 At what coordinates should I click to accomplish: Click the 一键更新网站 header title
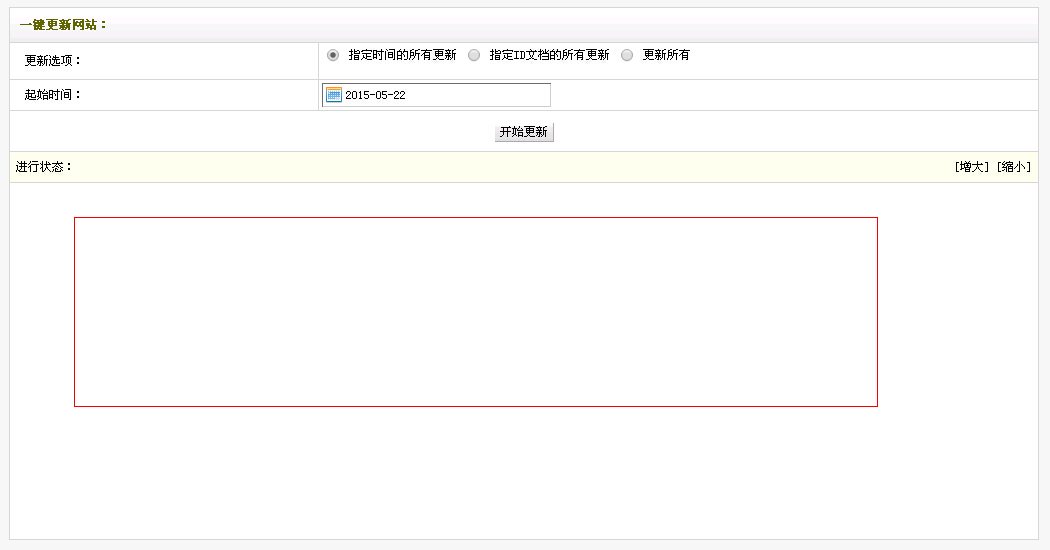pyautogui.click(x=63, y=25)
